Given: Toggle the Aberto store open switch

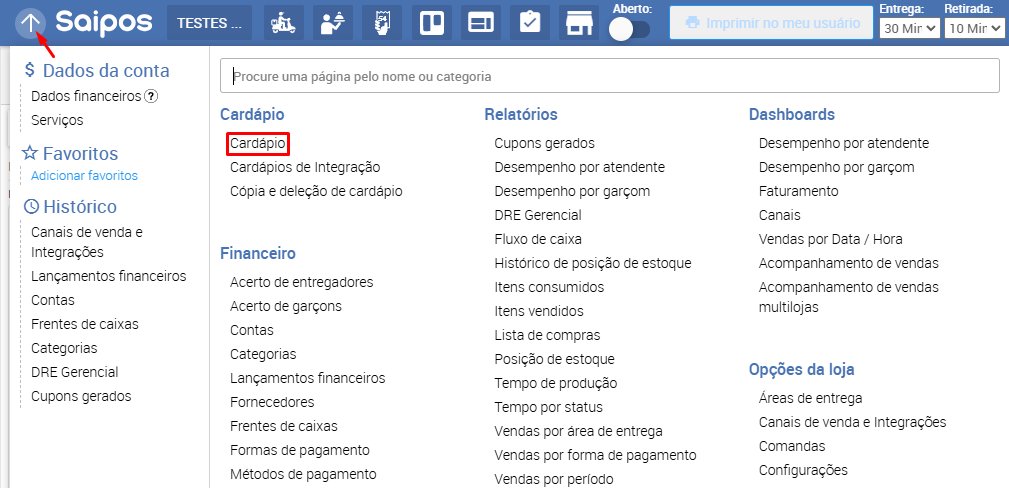Looking at the screenshot, I should point(629,29).
